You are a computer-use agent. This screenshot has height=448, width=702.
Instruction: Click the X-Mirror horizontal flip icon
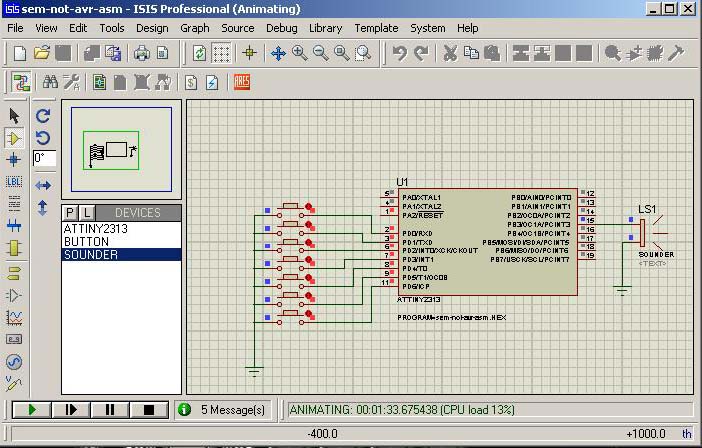click(43, 186)
